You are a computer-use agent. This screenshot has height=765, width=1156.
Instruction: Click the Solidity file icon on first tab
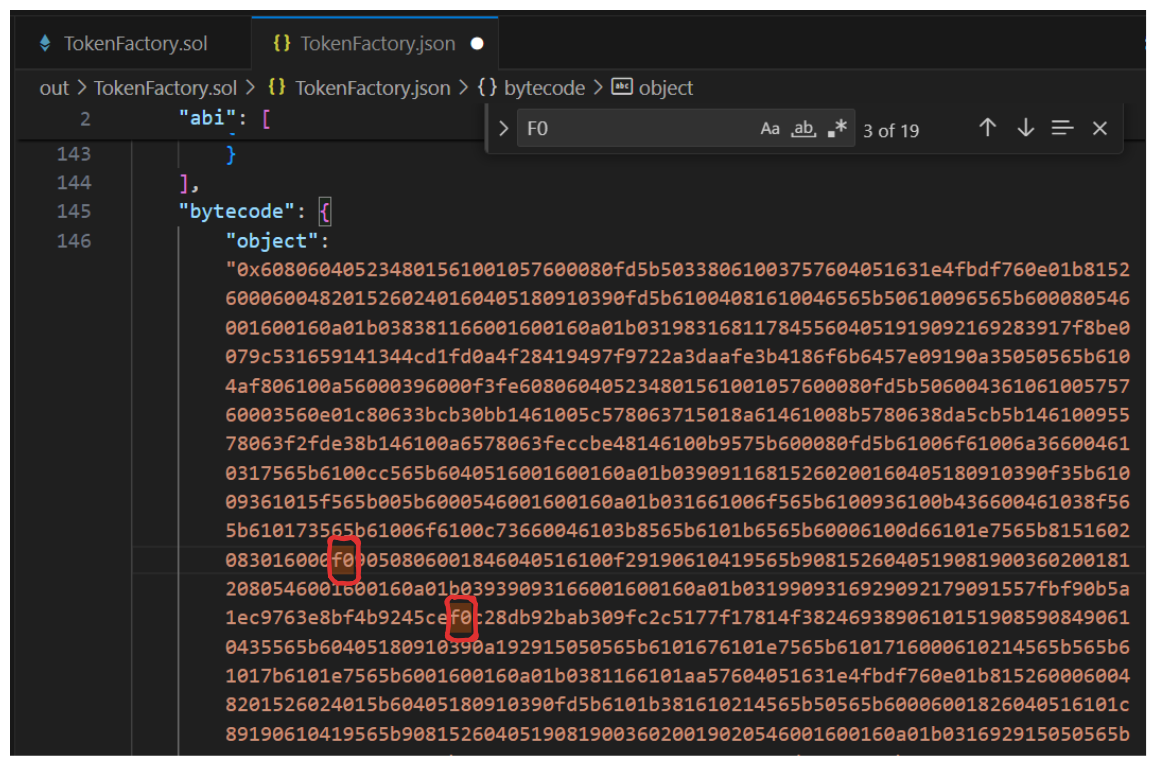(x=44, y=44)
